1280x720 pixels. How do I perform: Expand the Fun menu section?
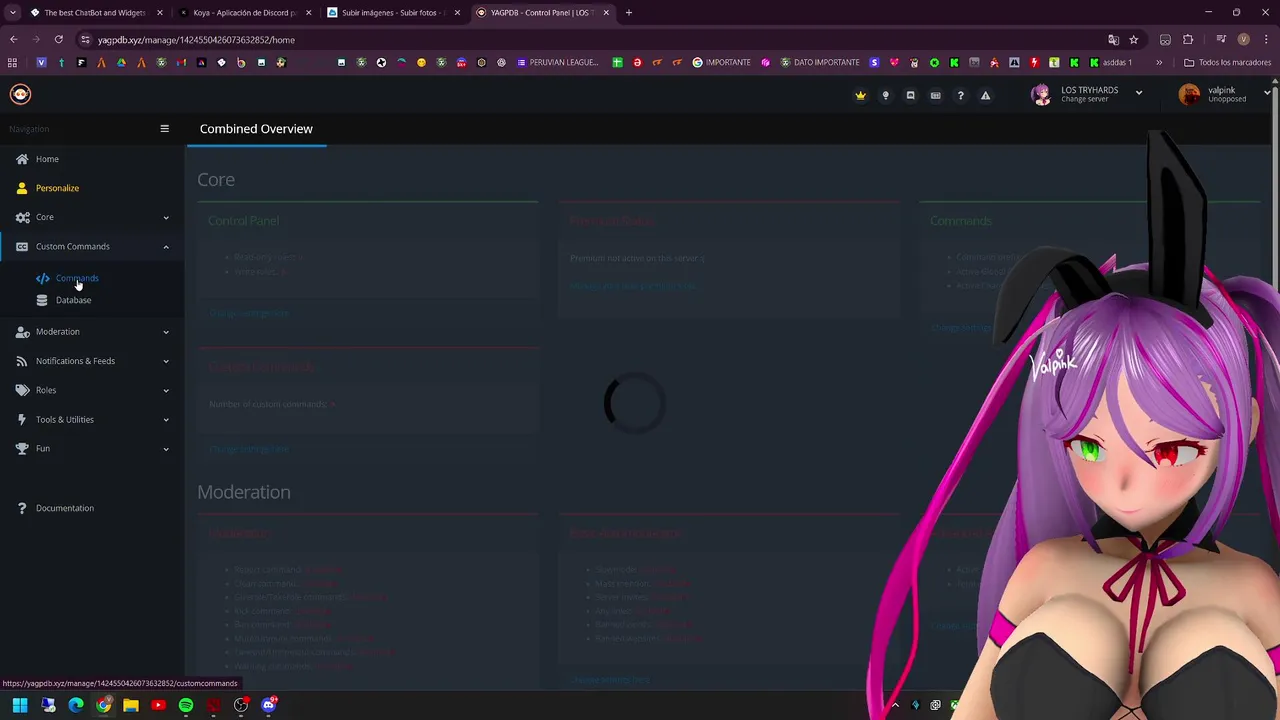point(92,448)
